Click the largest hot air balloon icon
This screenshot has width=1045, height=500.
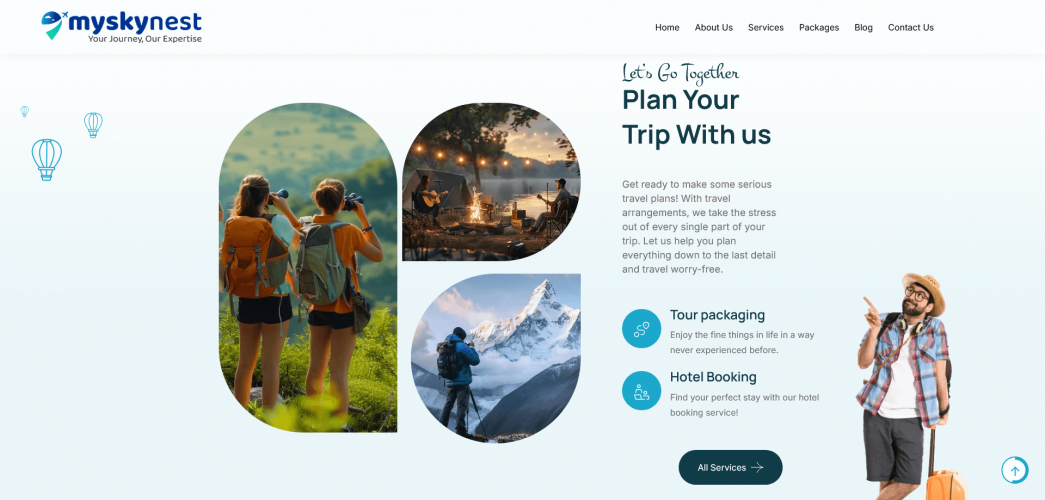coord(47,160)
